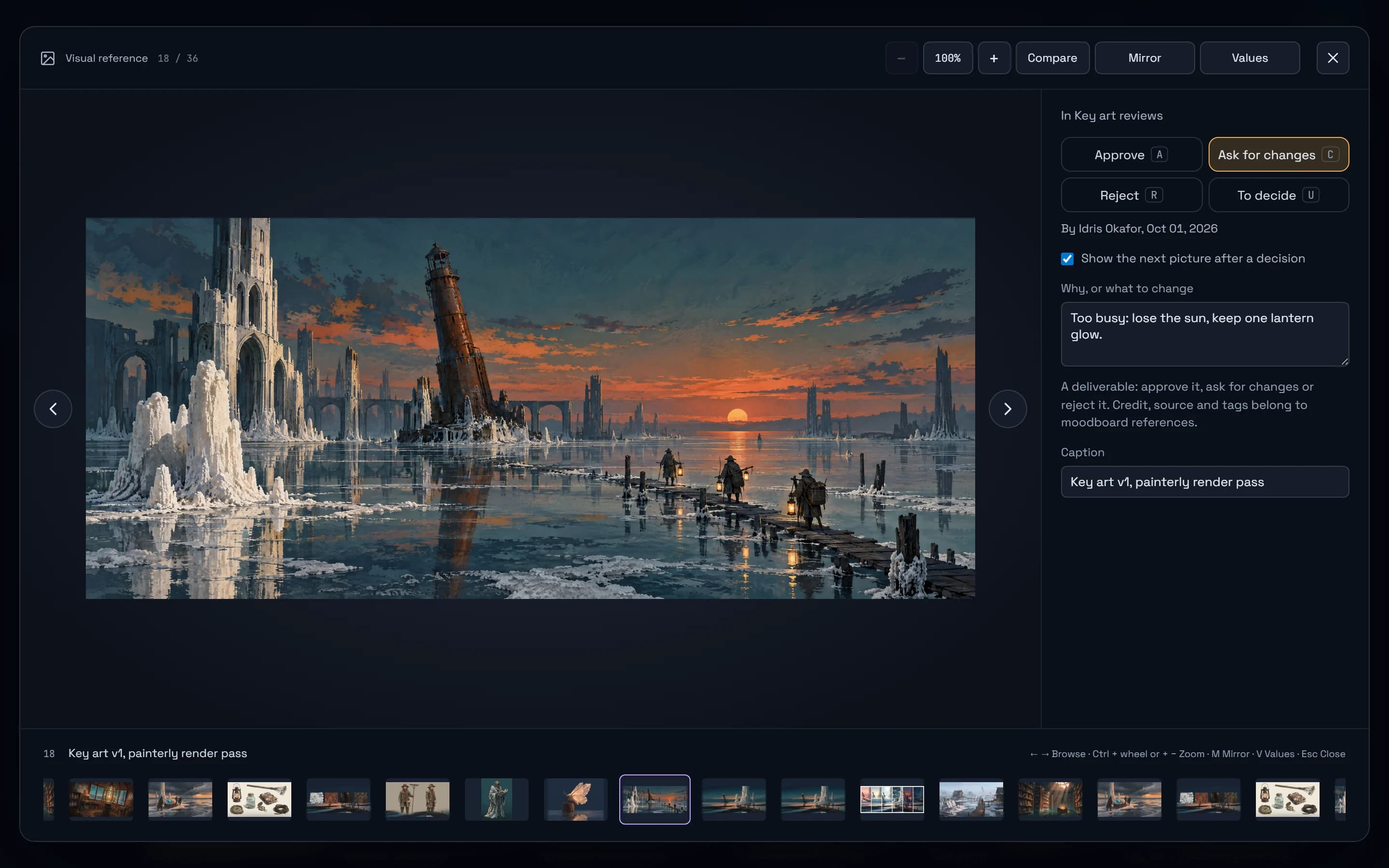Select Ask for changes decision
Viewport: 1389px width, 868px height.
coord(1279,154)
